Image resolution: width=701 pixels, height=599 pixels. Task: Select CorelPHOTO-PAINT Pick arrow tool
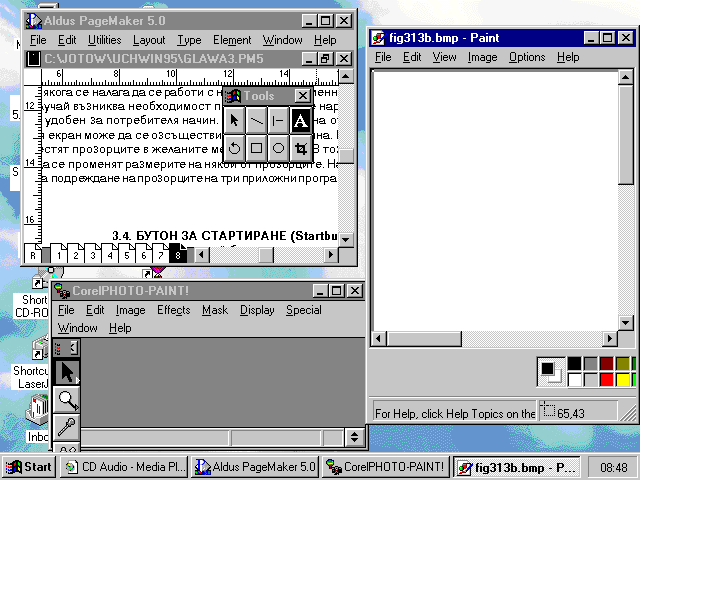pyautogui.click(x=67, y=372)
